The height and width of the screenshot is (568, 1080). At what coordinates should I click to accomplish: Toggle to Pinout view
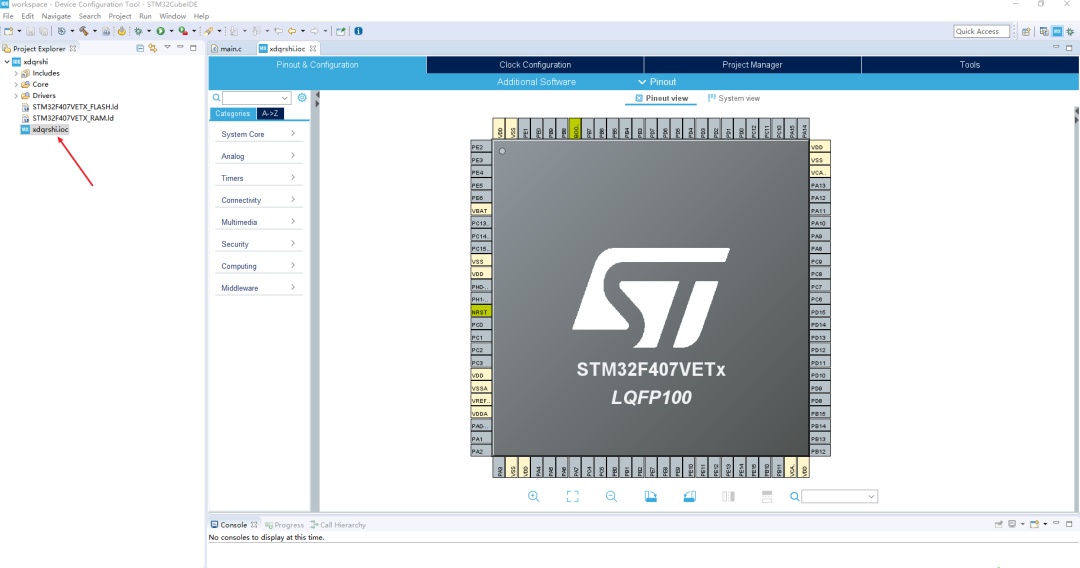click(x=661, y=98)
